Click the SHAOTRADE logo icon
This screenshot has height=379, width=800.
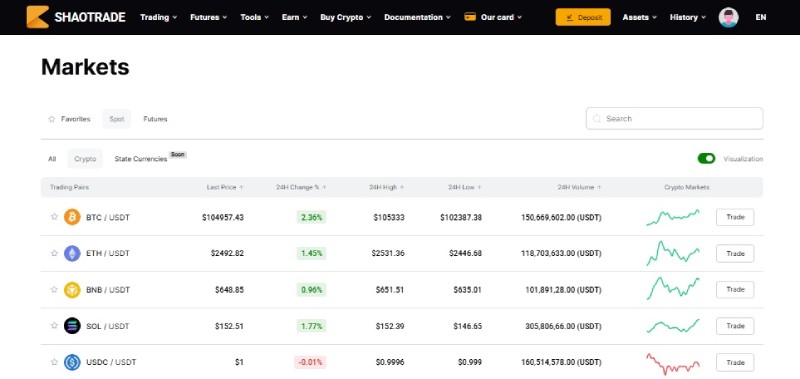(x=38, y=17)
